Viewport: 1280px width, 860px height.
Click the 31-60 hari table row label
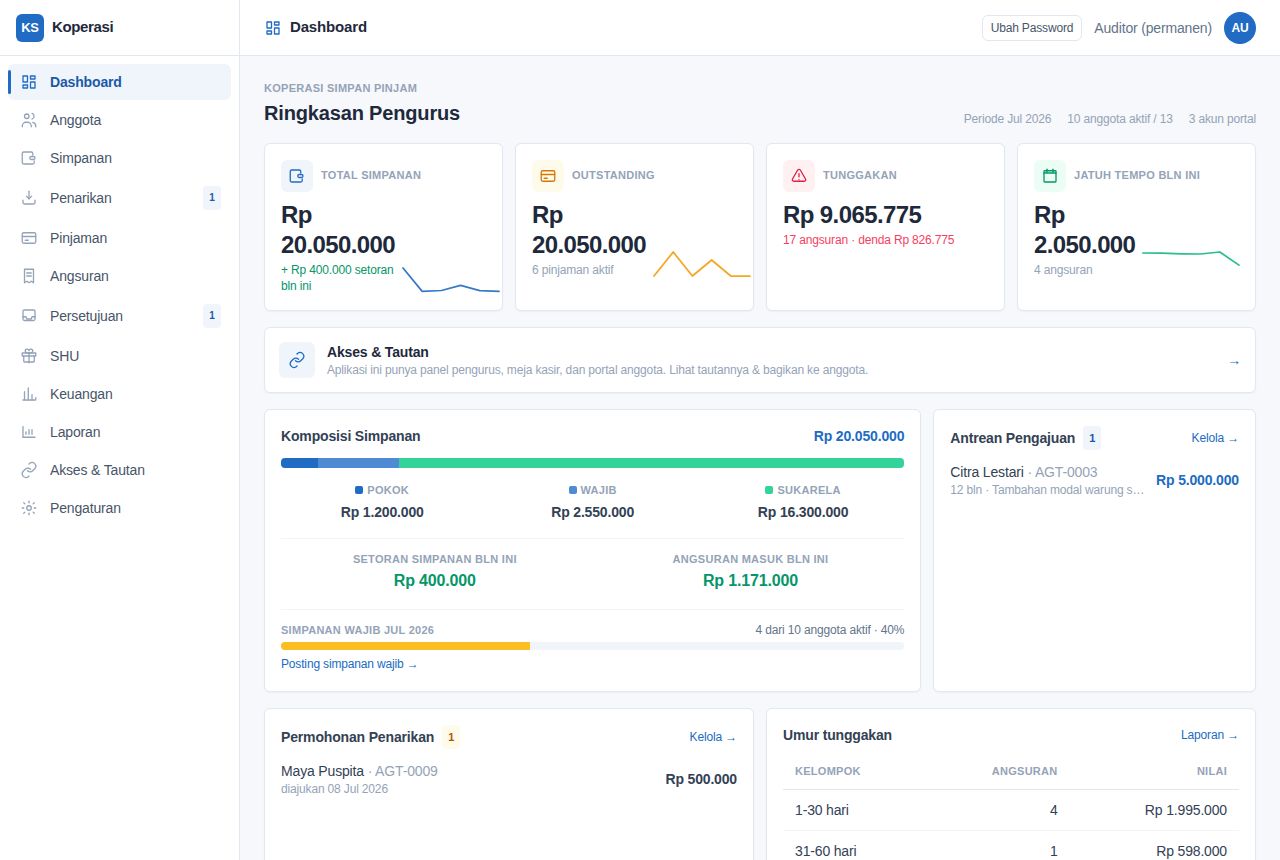click(826, 851)
